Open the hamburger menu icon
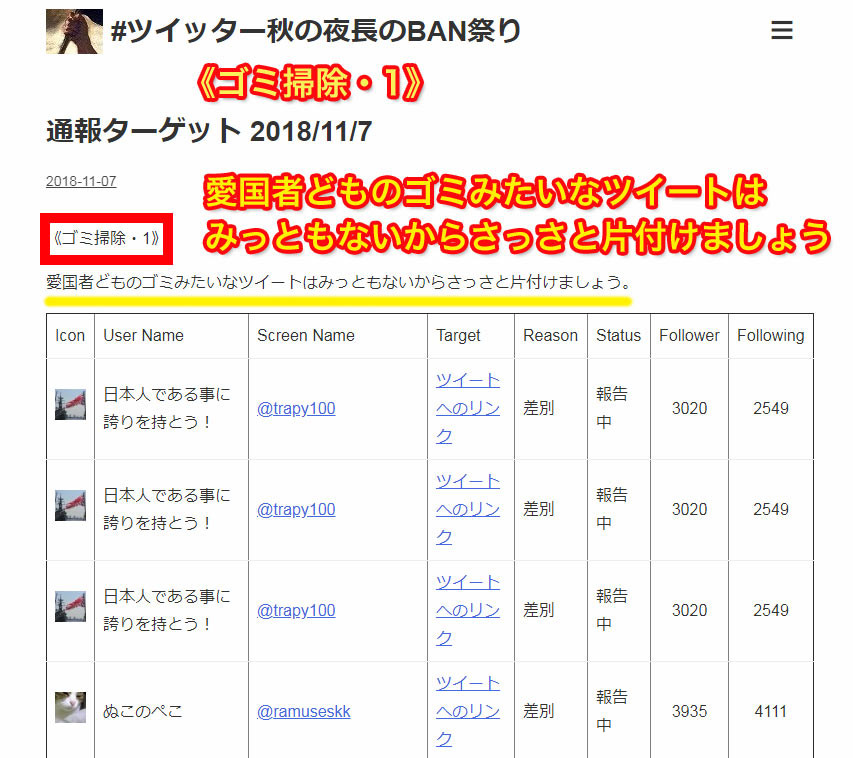 coord(781,30)
